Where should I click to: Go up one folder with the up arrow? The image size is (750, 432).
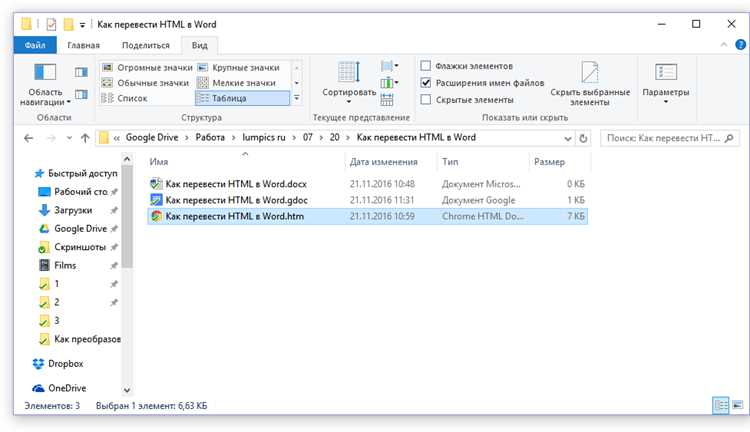tap(85, 138)
